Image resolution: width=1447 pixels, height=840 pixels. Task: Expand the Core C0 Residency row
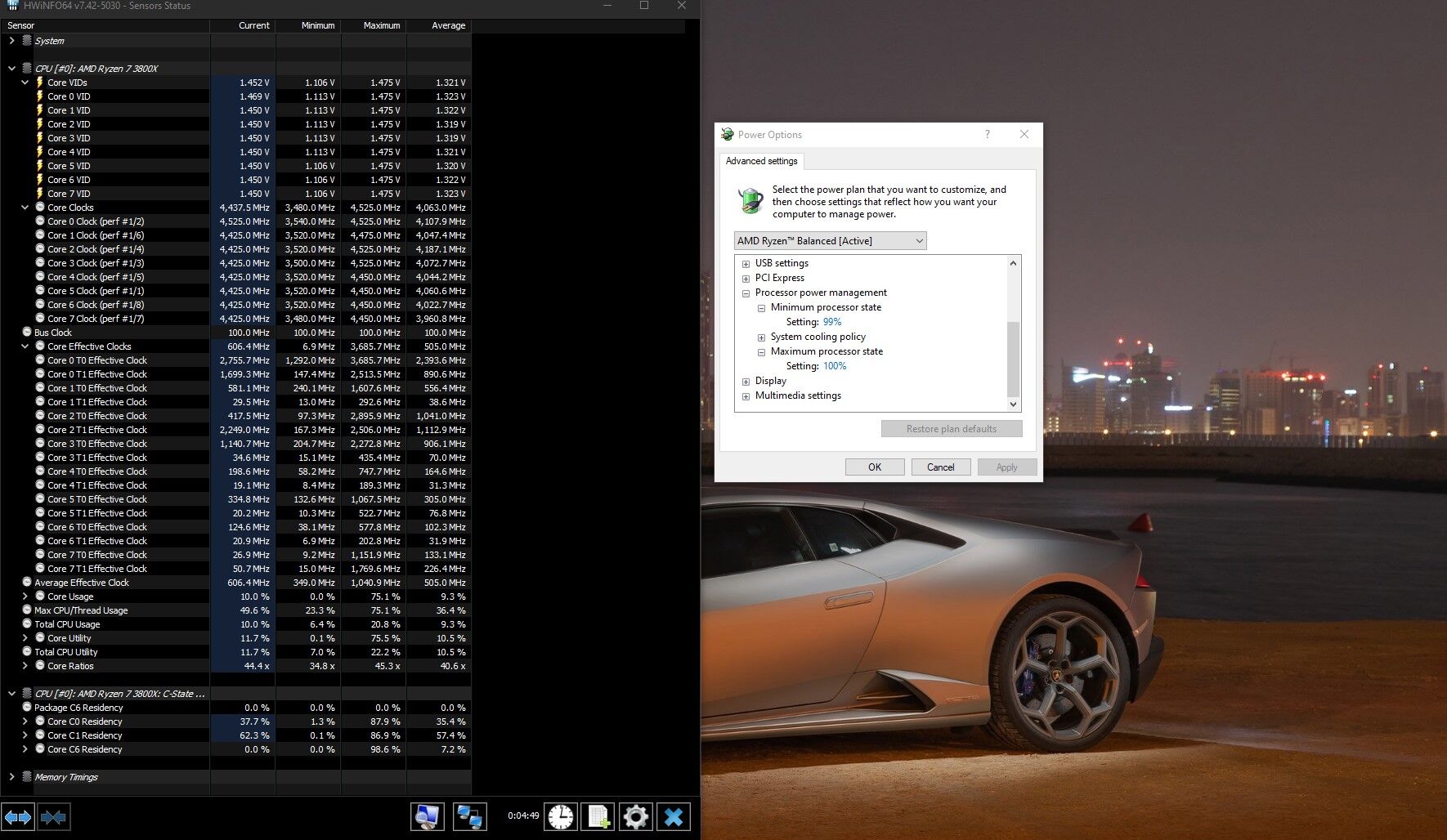25,722
